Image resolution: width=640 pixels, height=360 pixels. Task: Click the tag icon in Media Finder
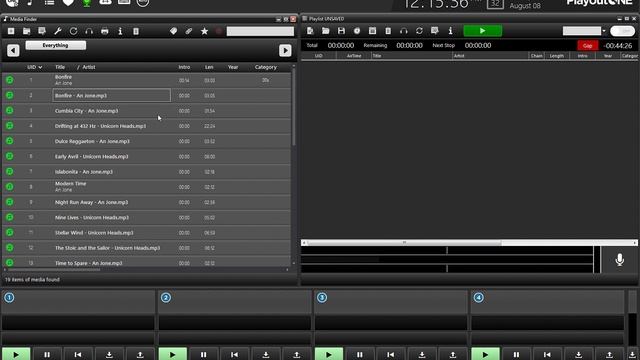tap(173, 31)
